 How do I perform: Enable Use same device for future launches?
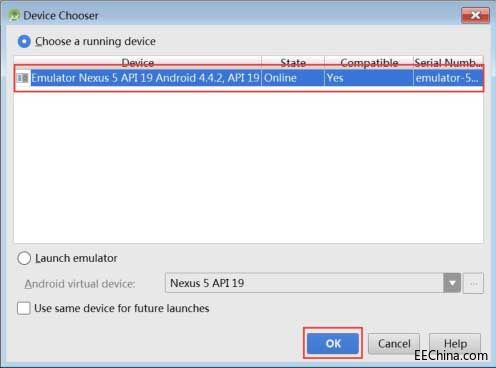point(24,308)
